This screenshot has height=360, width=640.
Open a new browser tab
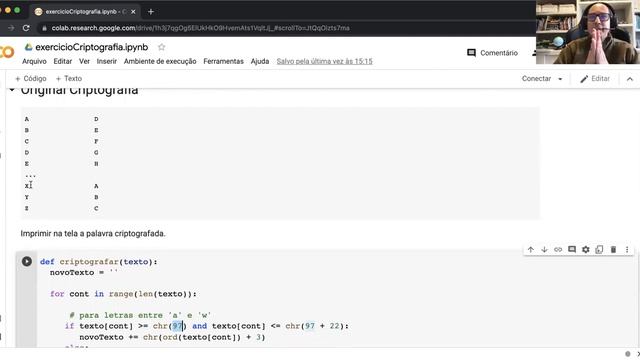pos(151,12)
